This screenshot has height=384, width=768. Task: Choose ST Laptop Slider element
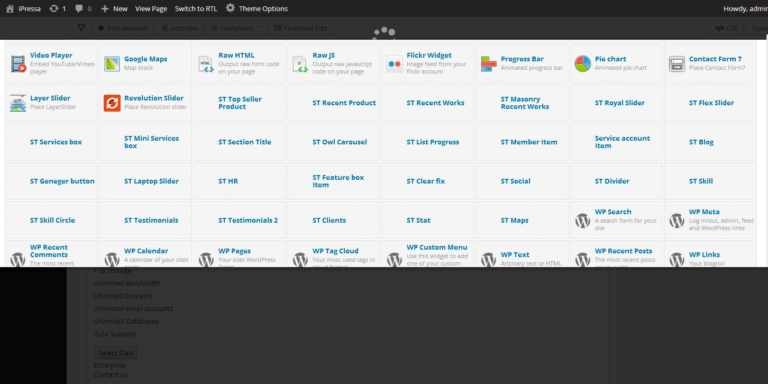click(145, 181)
